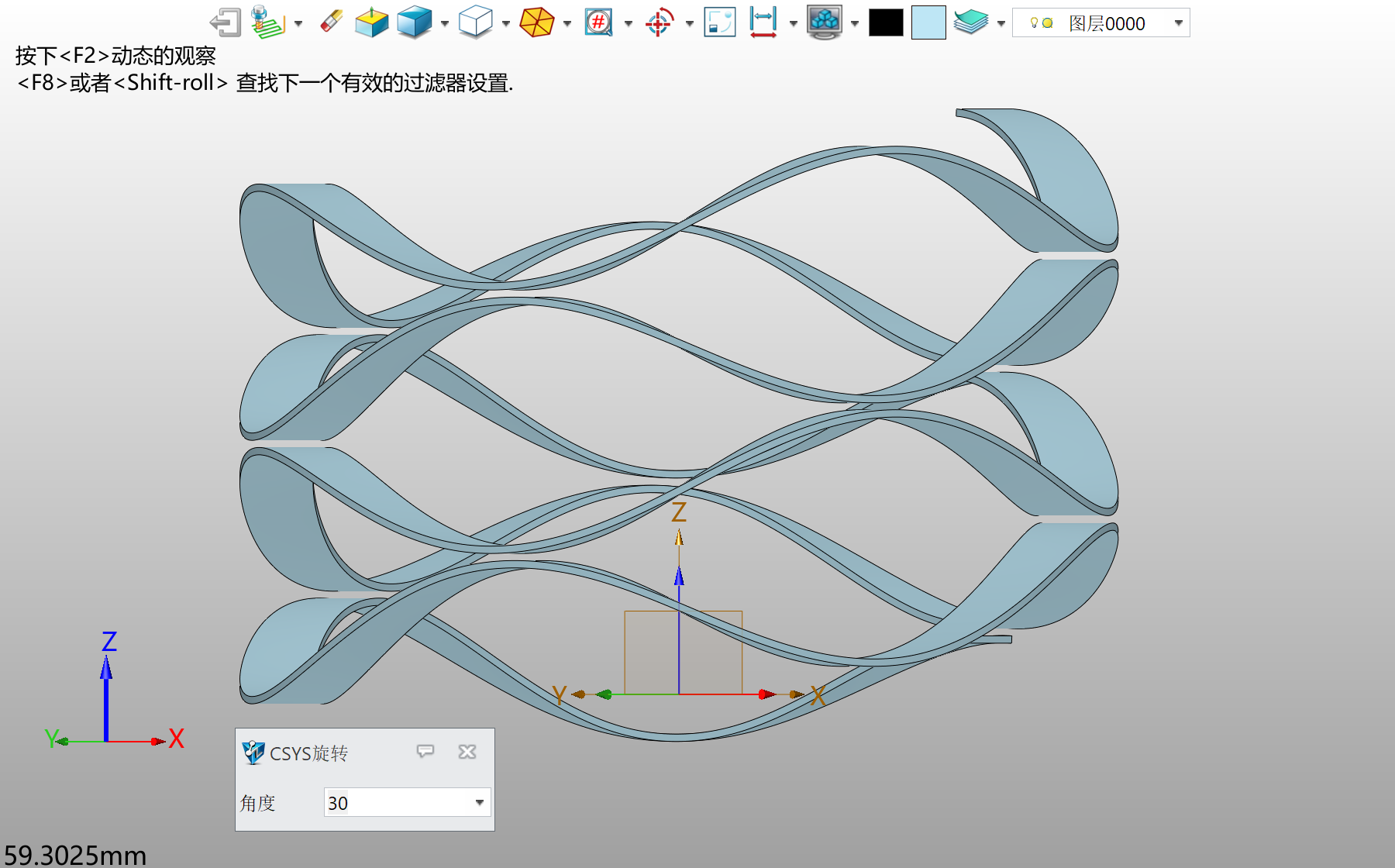Click the red crosshair target icon
1395x868 pixels.
pyautogui.click(x=659, y=22)
